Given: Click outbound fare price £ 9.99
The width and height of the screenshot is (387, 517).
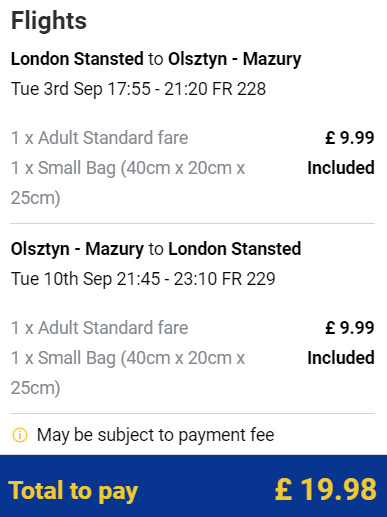Looking at the screenshot, I should 350,138.
